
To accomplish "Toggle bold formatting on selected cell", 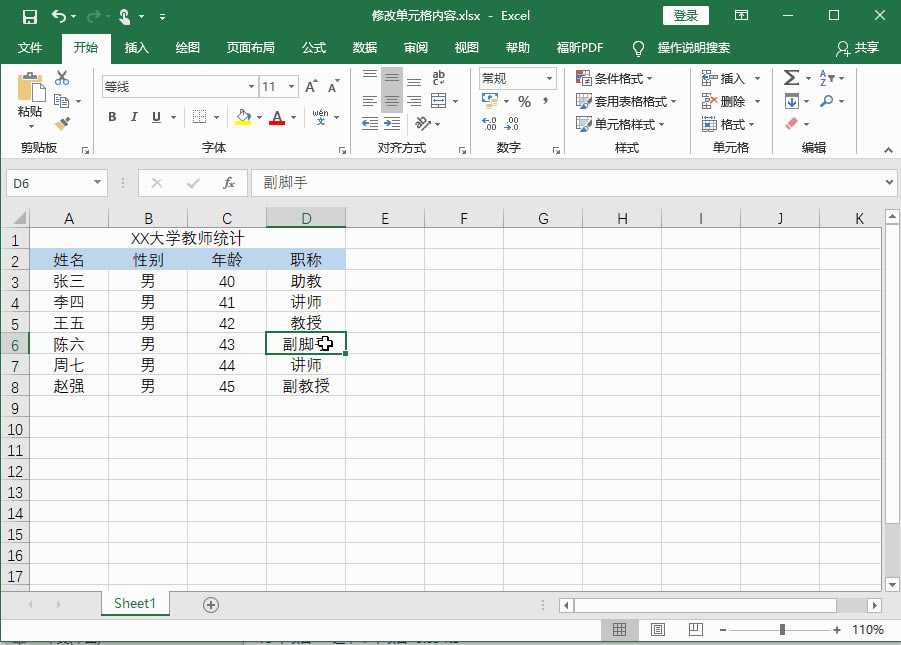I will (113, 117).
